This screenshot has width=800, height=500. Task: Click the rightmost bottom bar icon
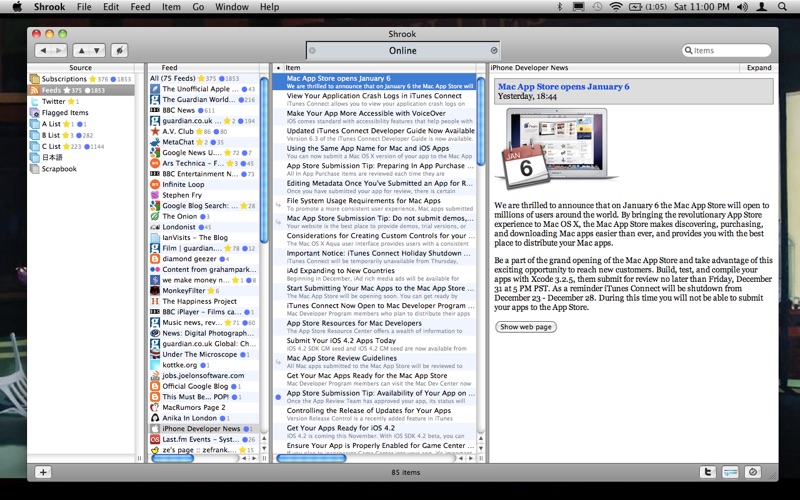coord(753,472)
